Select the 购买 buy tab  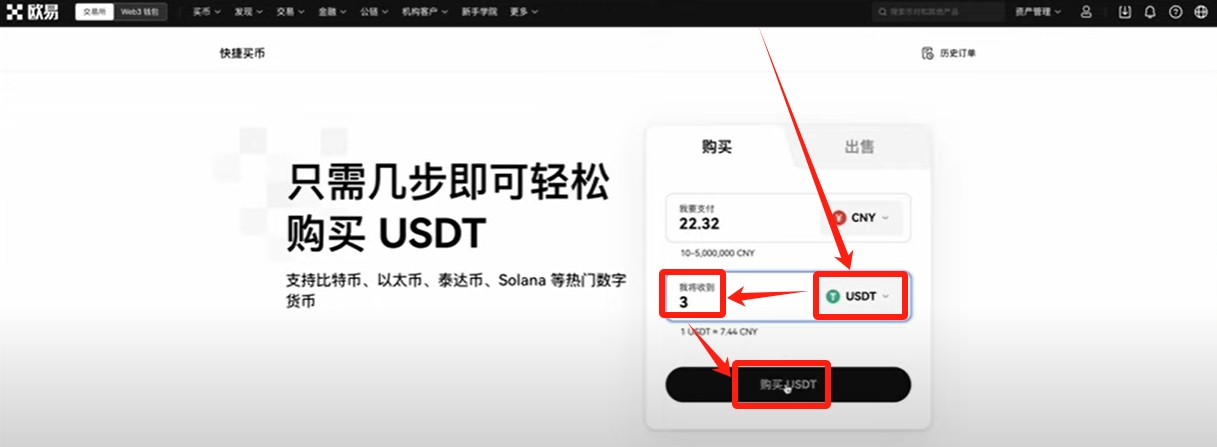pyautogui.click(x=716, y=147)
